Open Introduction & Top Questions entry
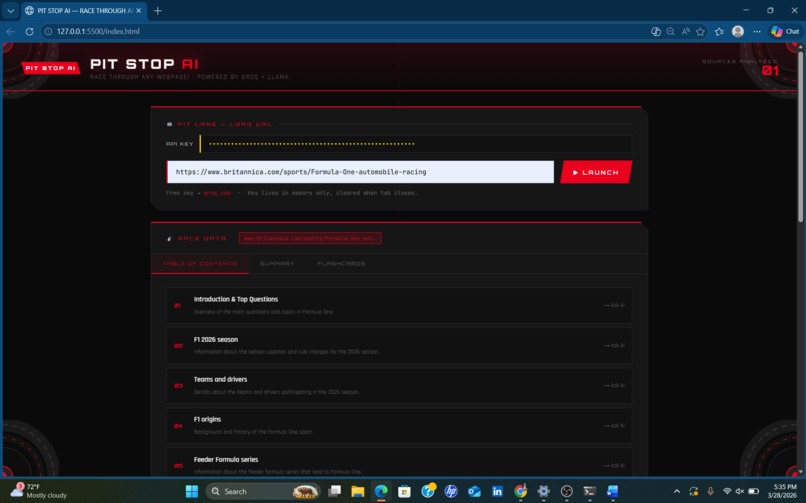 pyautogui.click(x=399, y=305)
